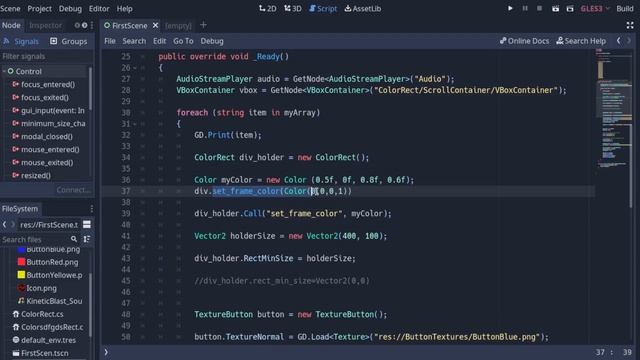640x360 pixels.
Task: Select the focus_entered() signal
Action: coord(48,84)
